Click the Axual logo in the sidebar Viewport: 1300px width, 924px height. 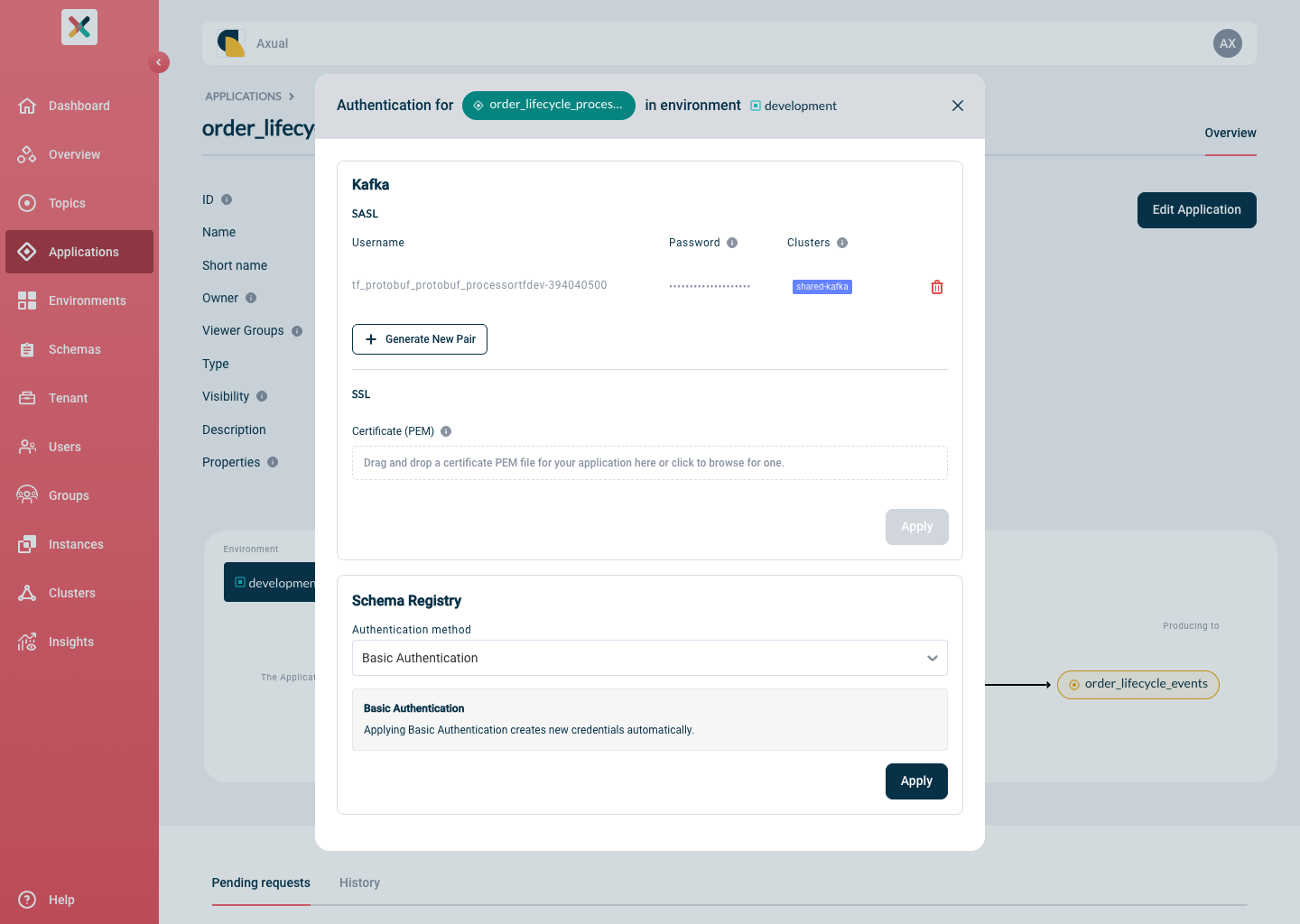tap(79, 27)
